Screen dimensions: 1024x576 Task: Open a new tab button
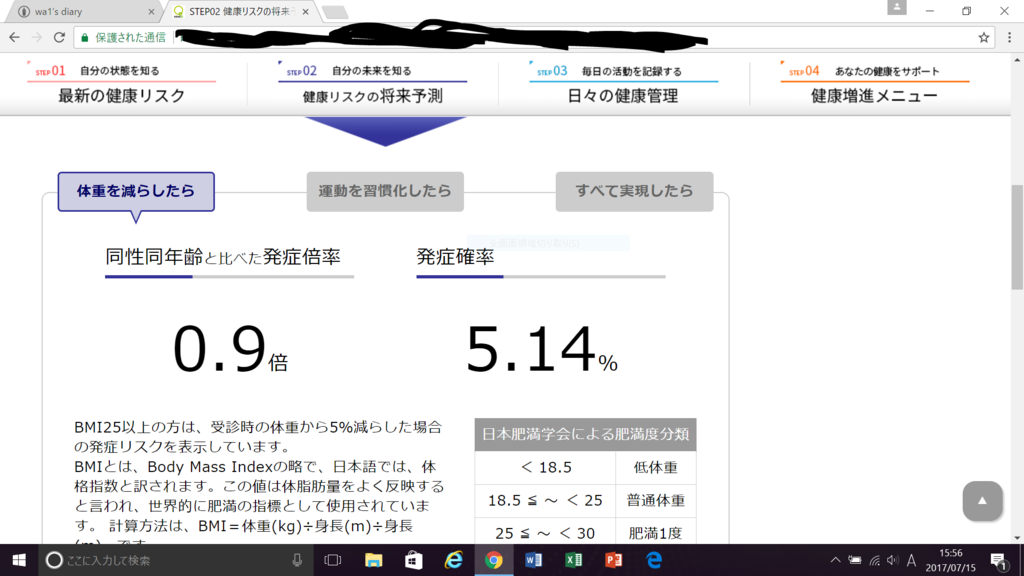click(335, 12)
